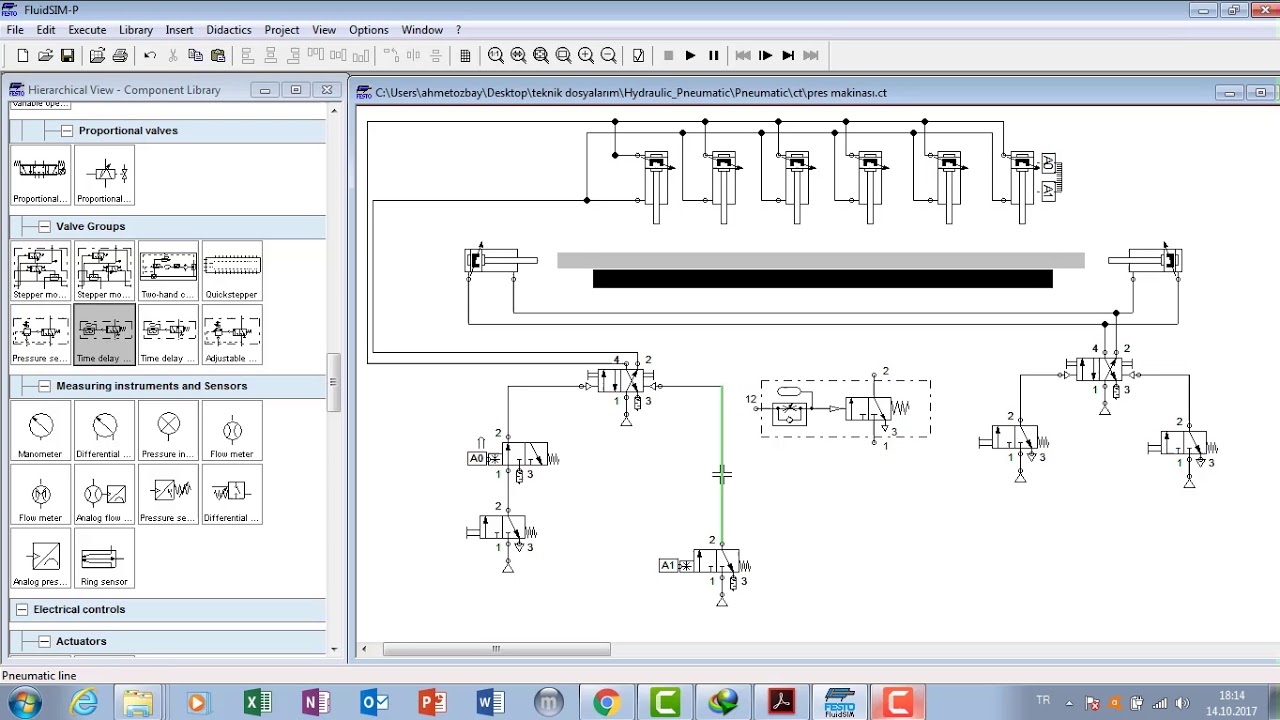Click the Print toolbar icon
Image resolution: width=1280 pixels, height=720 pixels.
click(120, 56)
